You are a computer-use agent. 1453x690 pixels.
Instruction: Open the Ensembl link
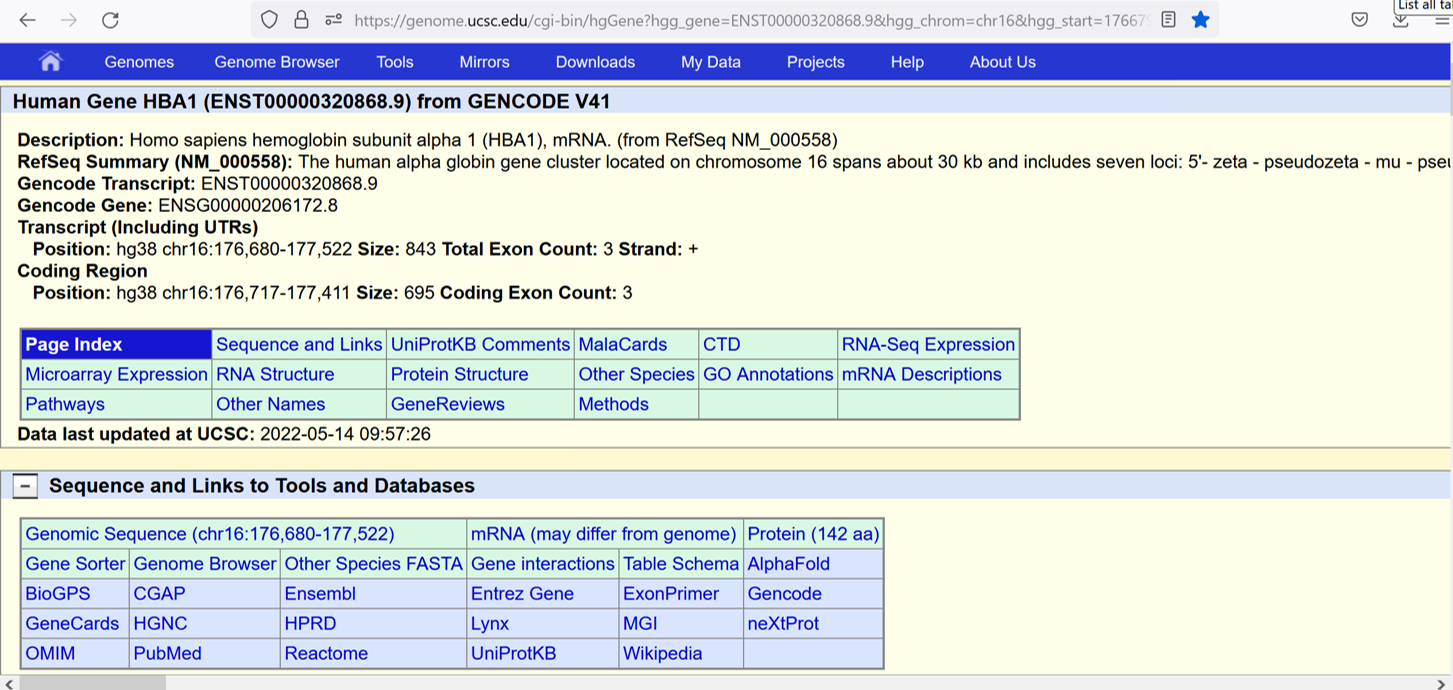point(321,594)
